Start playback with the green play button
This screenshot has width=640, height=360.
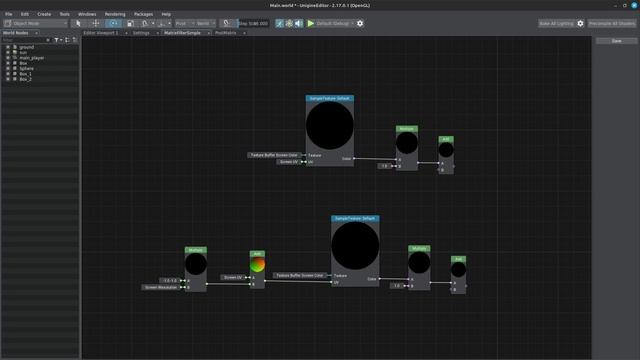[x=311, y=23]
